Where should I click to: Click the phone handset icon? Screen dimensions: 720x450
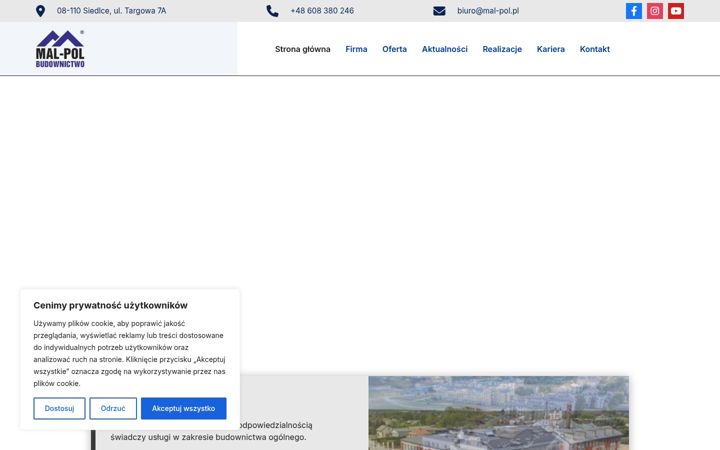(x=272, y=11)
